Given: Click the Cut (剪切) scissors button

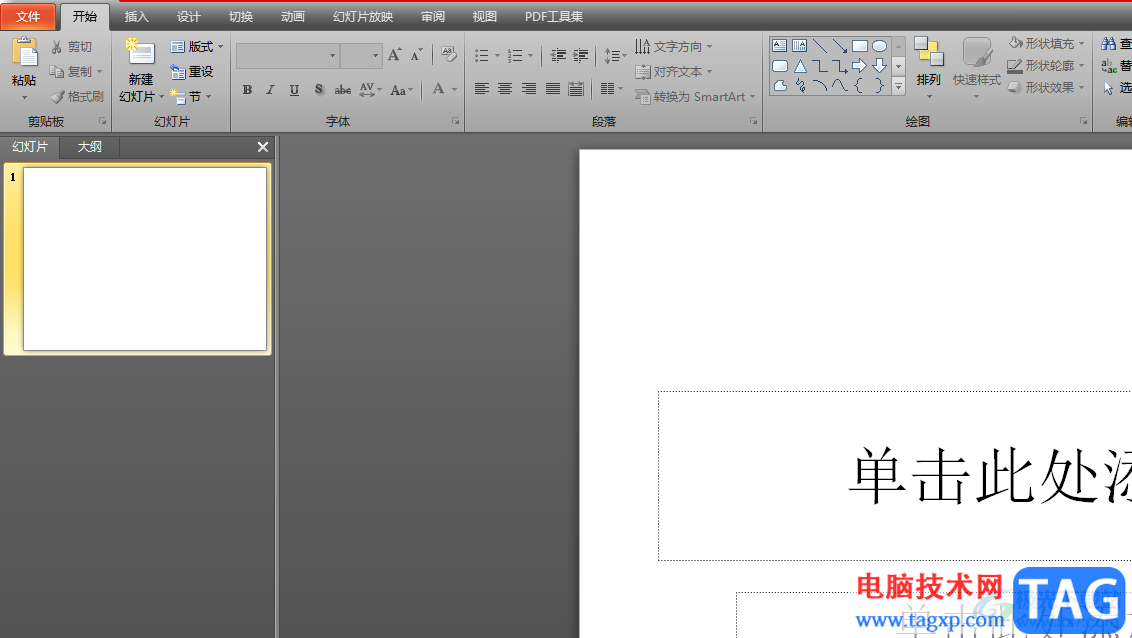Looking at the screenshot, I should (71, 47).
